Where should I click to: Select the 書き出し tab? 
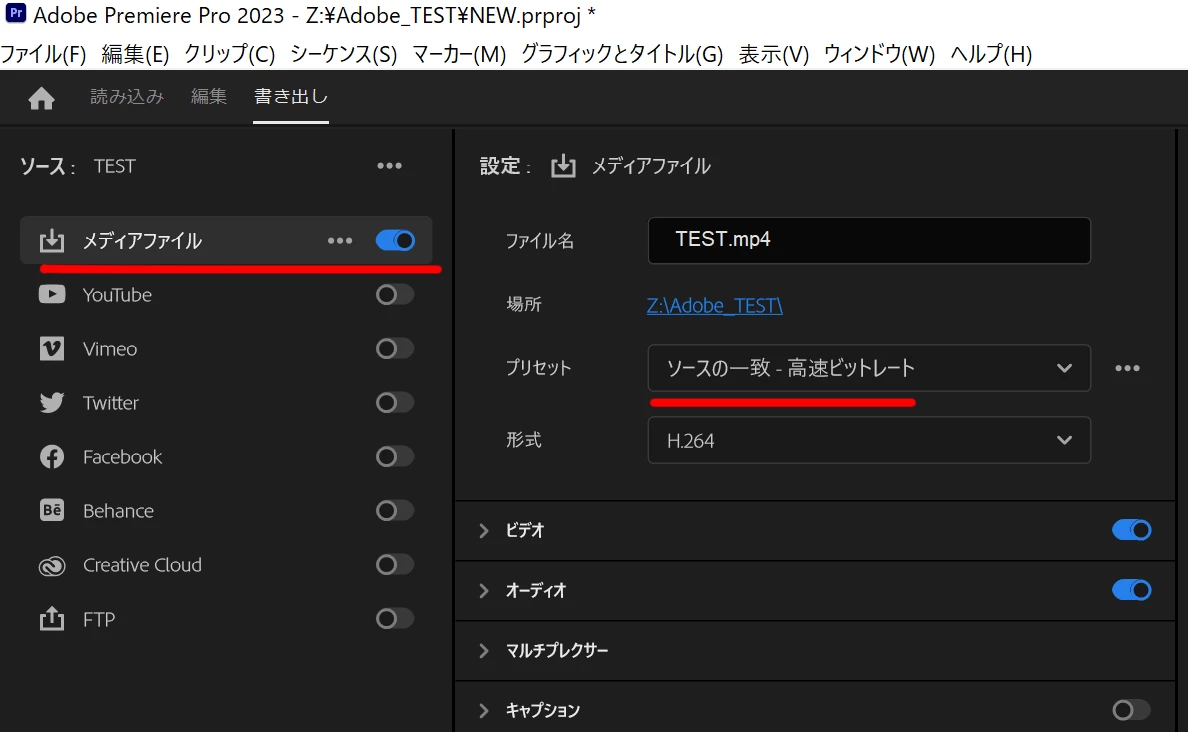291,97
